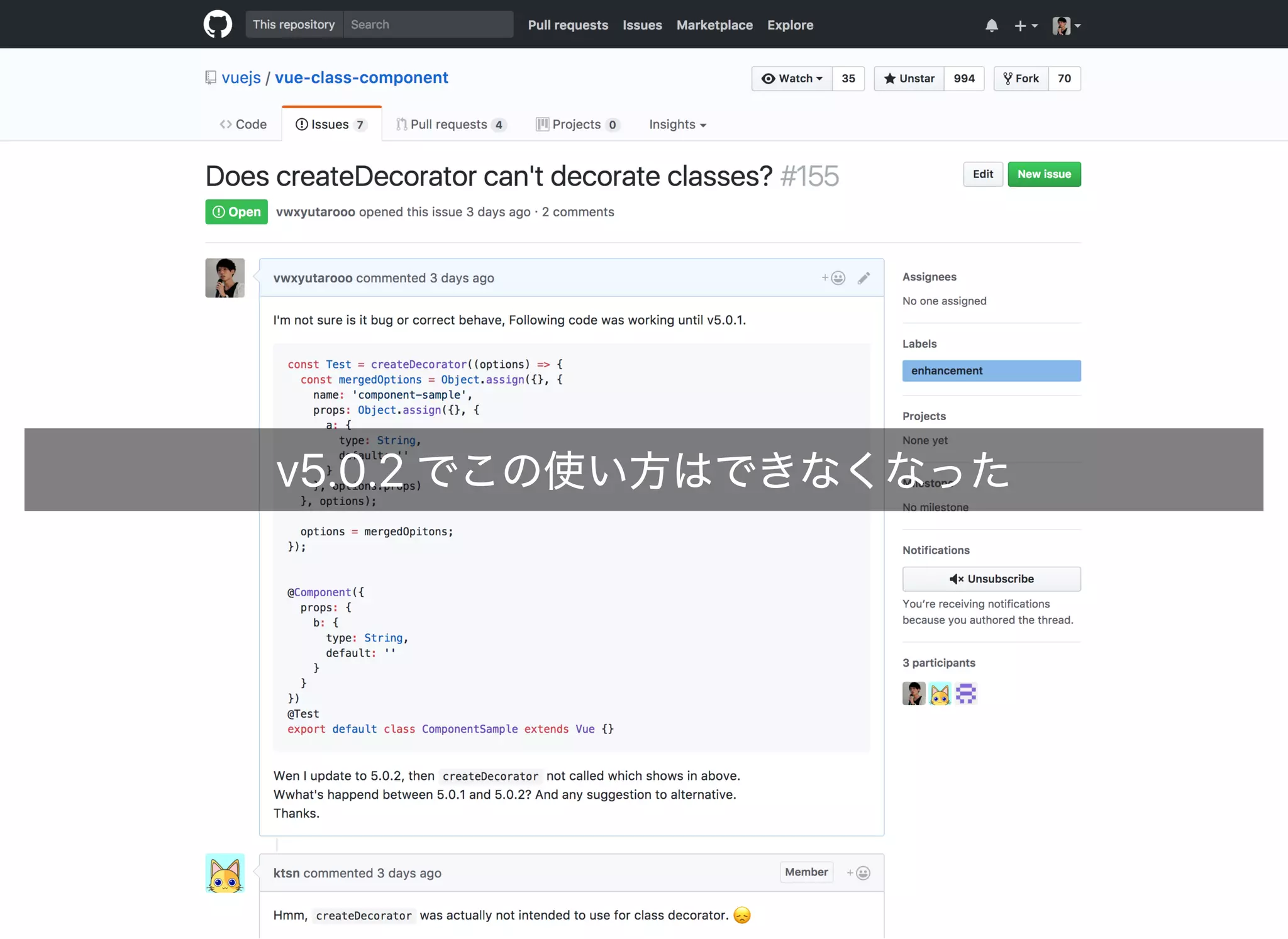Open the Projects 0 tab
Viewport: 1288px width, 939px height.
pyautogui.click(x=578, y=125)
